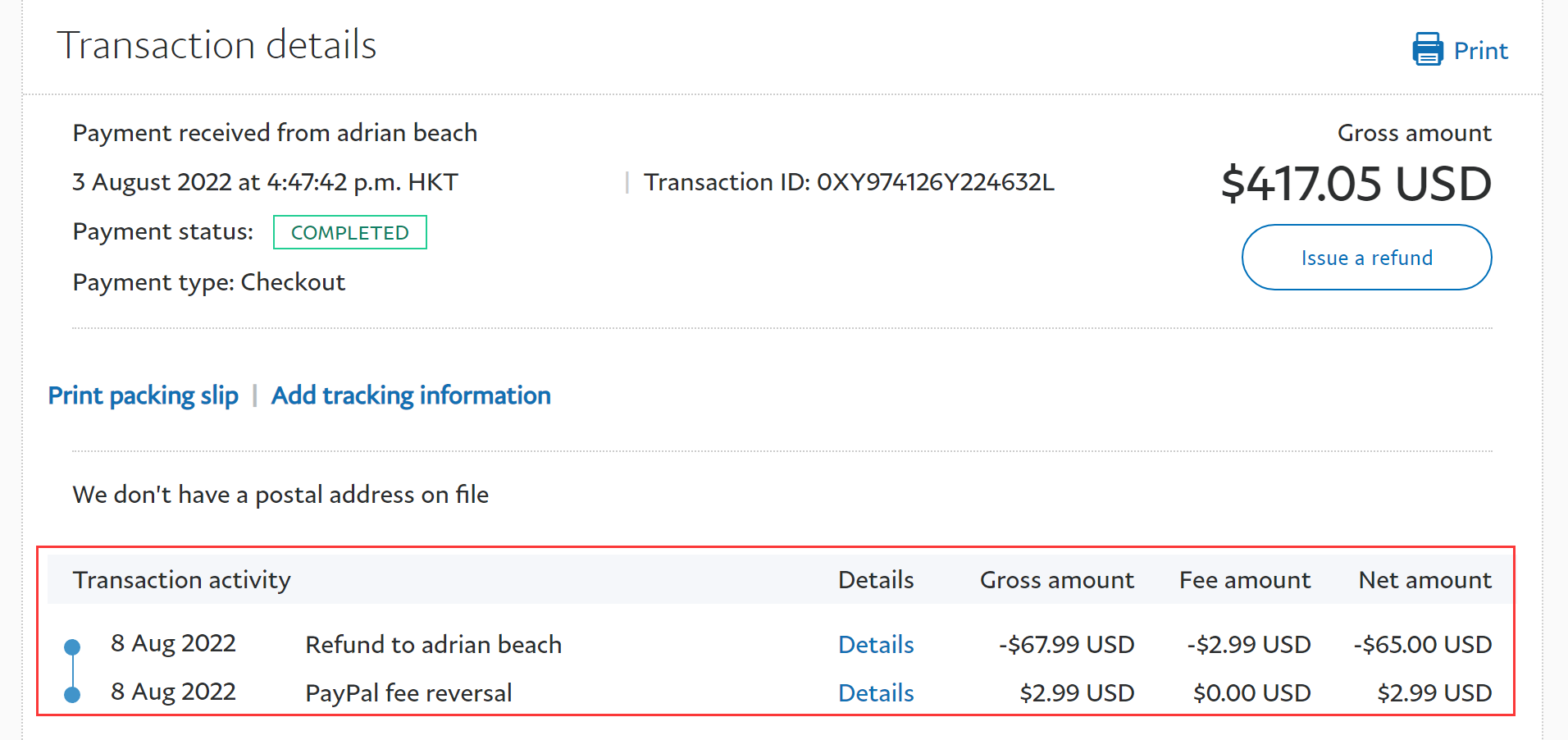Select the PayPal fee reversal row text
Screen dimensions: 1568x740
tap(408, 693)
